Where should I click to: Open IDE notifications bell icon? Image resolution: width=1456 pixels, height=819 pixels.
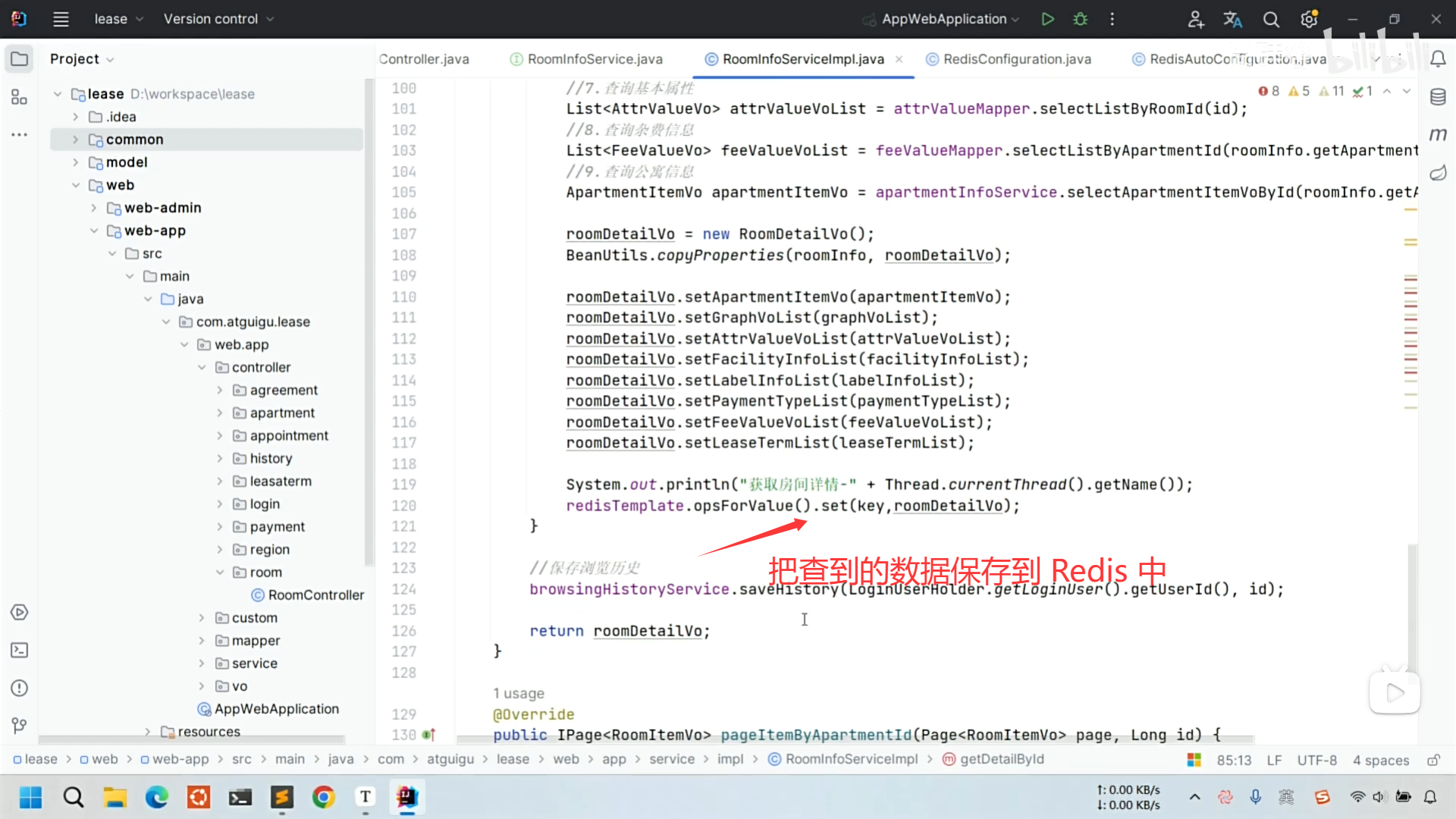coord(1438,58)
